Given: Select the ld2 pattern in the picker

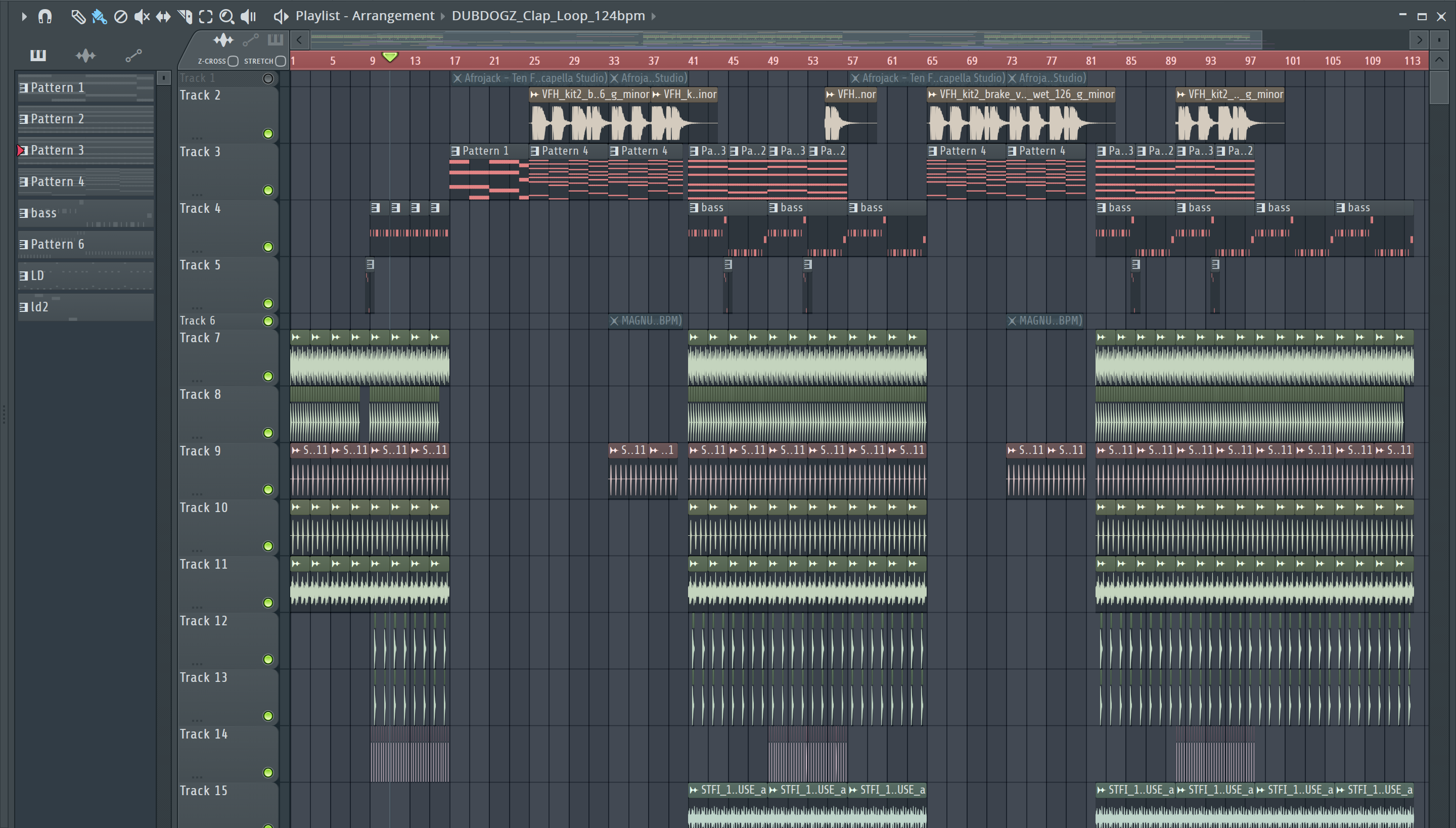Looking at the screenshot, I should click(x=86, y=306).
